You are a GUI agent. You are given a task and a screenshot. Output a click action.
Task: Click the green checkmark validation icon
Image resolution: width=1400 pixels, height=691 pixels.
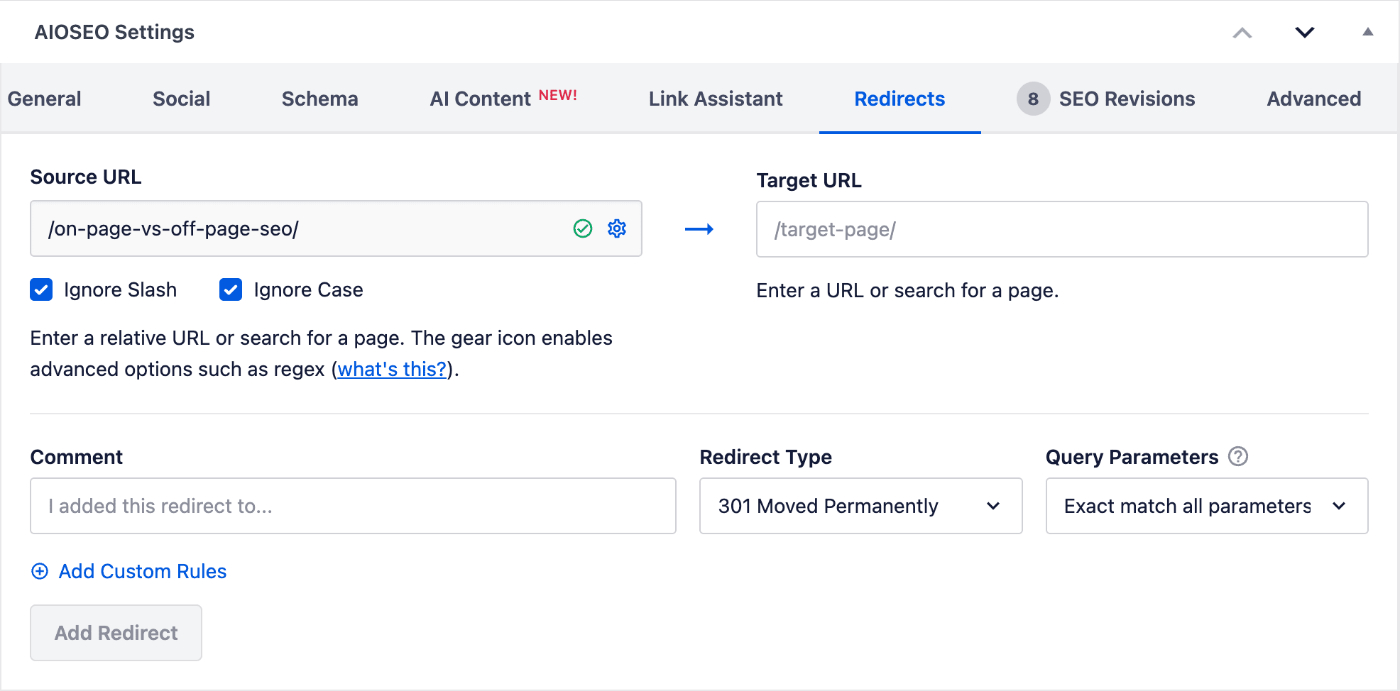point(583,229)
